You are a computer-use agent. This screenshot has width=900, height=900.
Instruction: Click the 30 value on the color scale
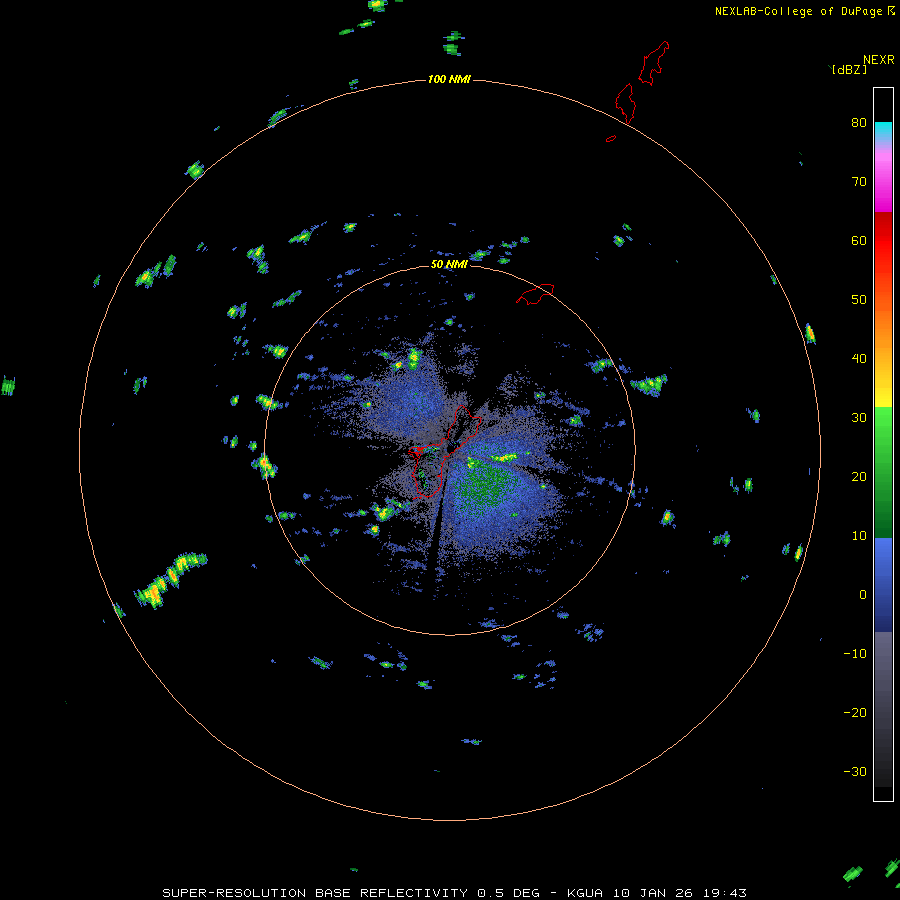(x=859, y=418)
